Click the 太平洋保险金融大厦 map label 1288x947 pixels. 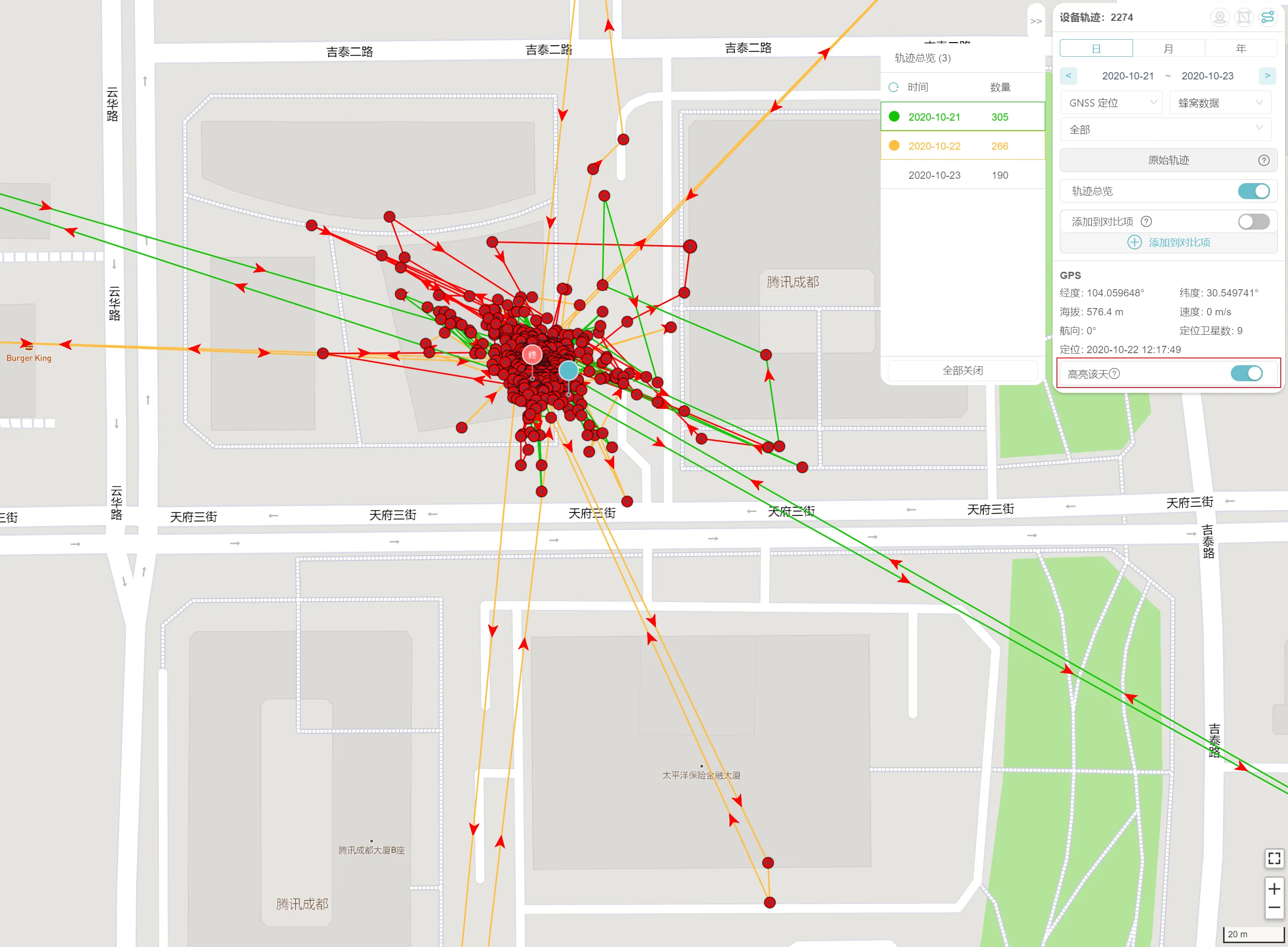tap(701, 776)
